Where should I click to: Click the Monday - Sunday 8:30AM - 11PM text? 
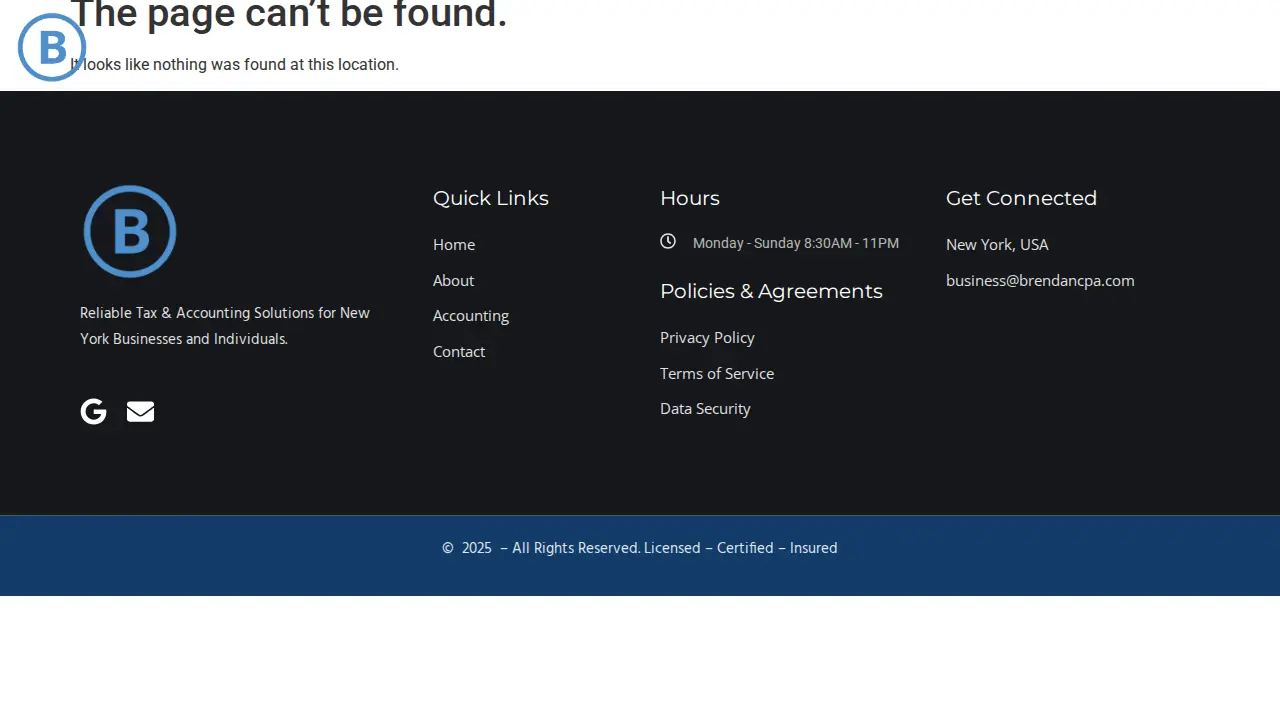click(796, 243)
